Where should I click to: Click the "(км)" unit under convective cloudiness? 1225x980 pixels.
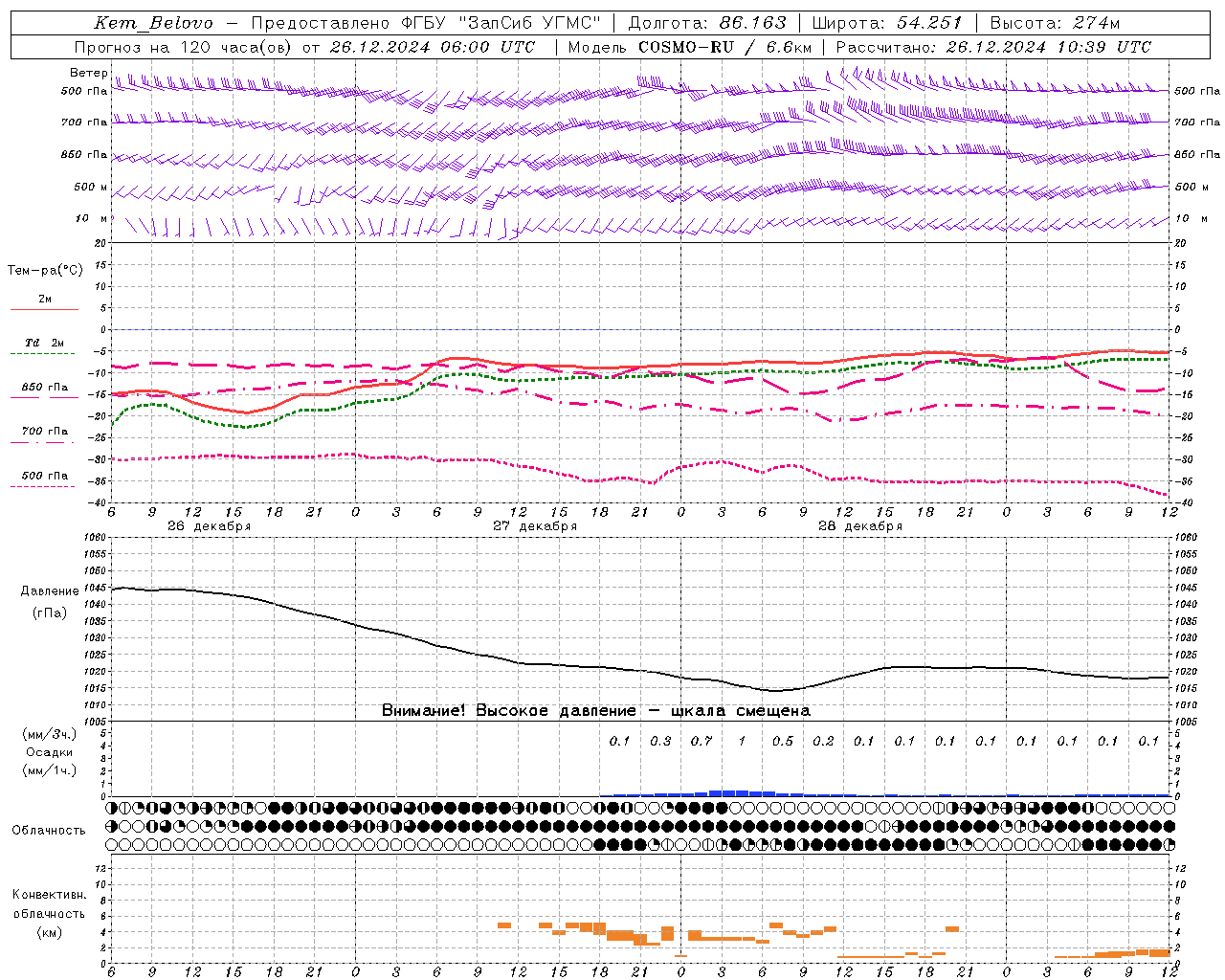[x=49, y=932]
